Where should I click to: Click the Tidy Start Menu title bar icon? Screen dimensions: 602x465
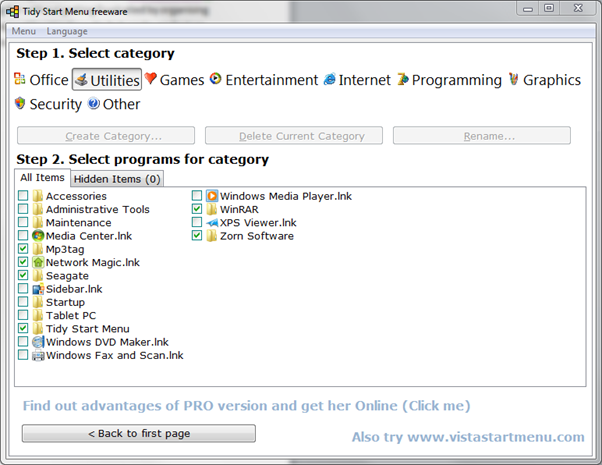(x=12, y=12)
